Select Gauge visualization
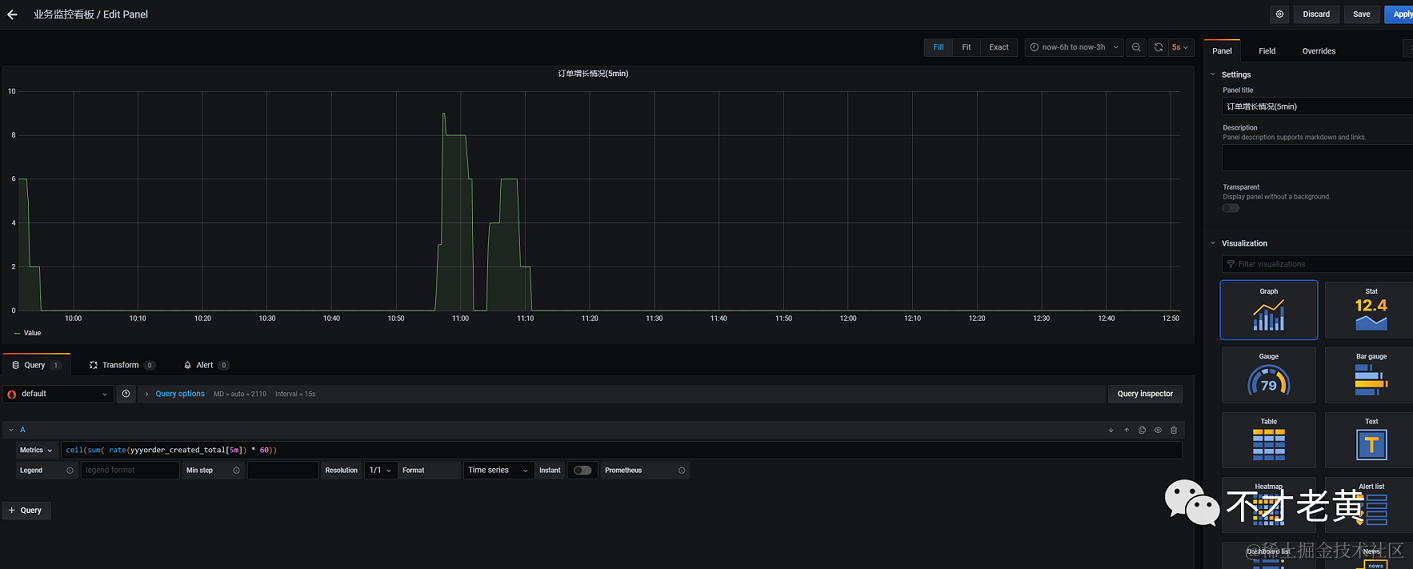 [1269, 375]
